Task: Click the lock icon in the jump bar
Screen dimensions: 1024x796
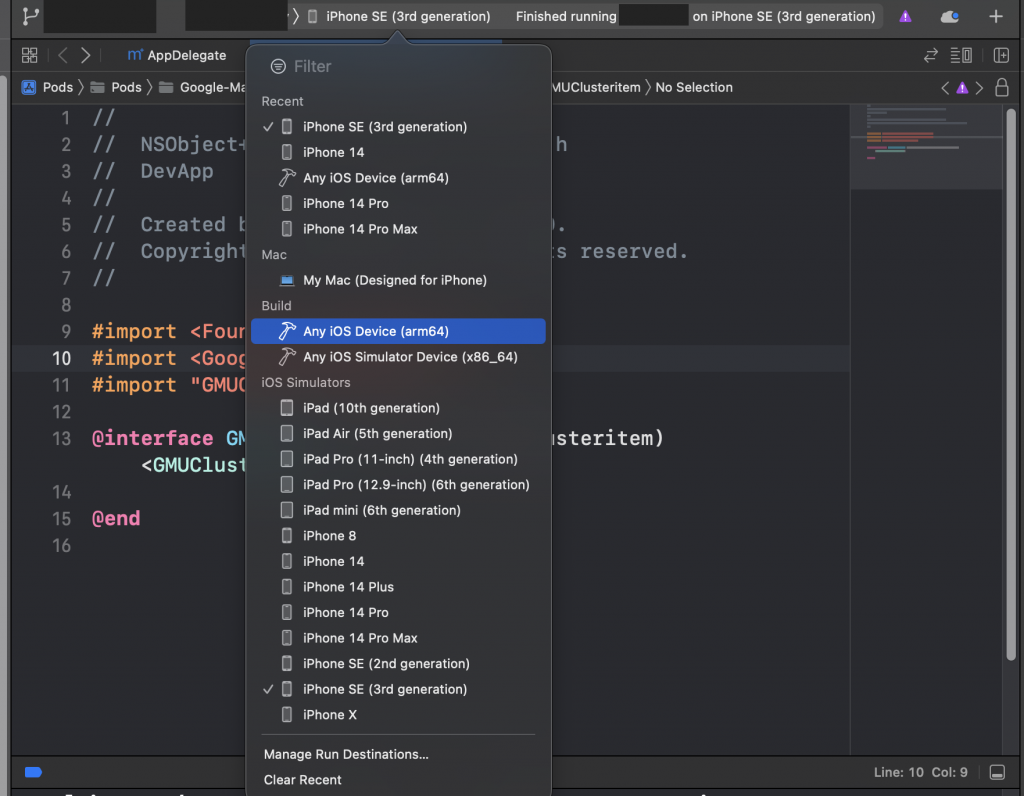Action: [x=1001, y=88]
